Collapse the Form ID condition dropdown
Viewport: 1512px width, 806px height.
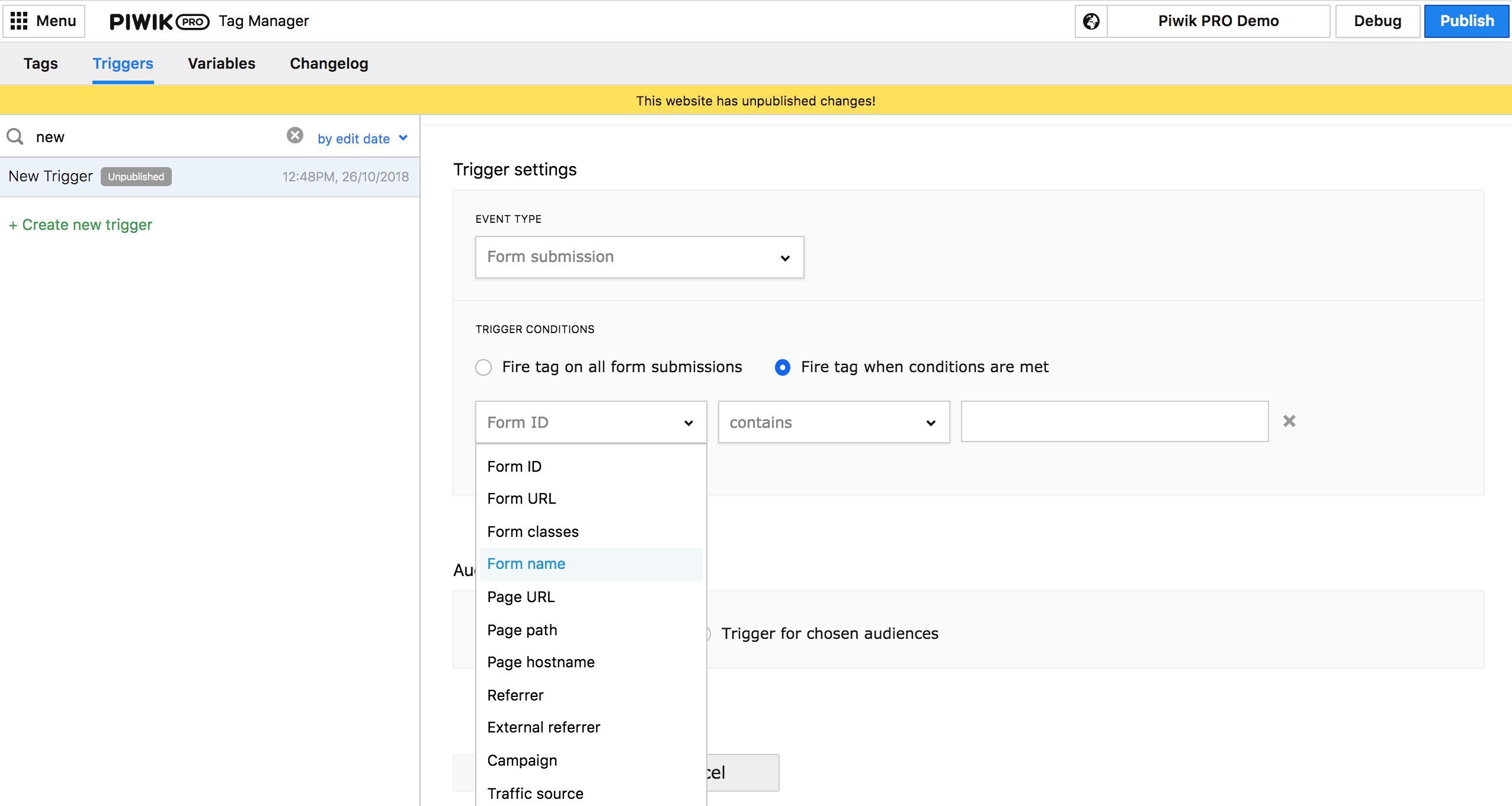pyautogui.click(x=591, y=422)
